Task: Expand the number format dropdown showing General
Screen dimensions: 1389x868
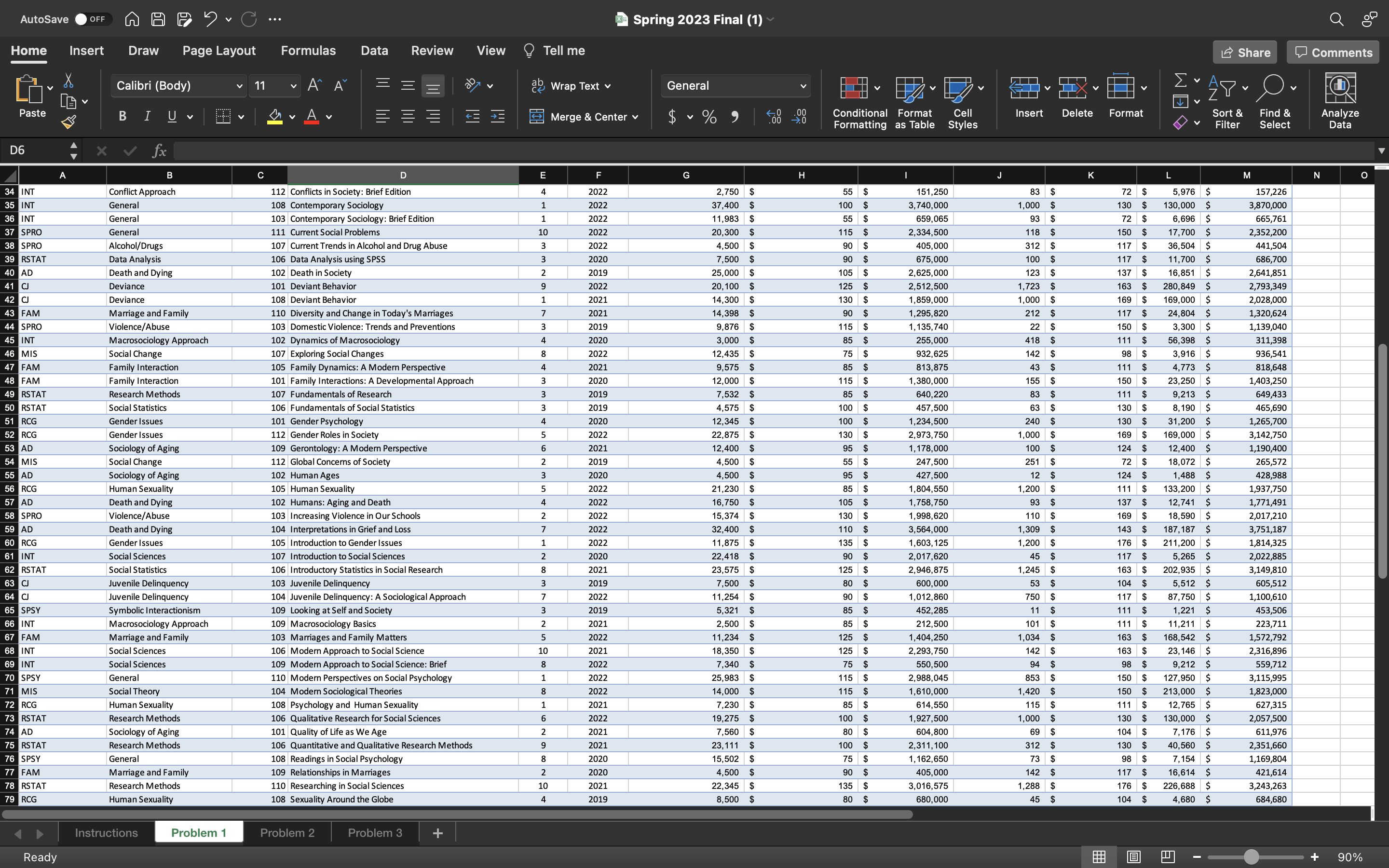Action: point(803,85)
